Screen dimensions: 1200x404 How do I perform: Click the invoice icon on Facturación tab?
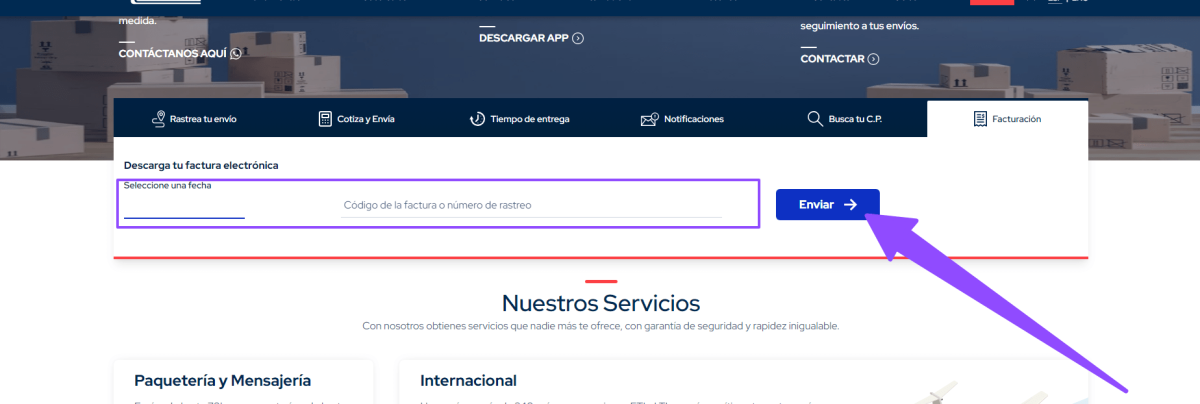tap(980, 119)
